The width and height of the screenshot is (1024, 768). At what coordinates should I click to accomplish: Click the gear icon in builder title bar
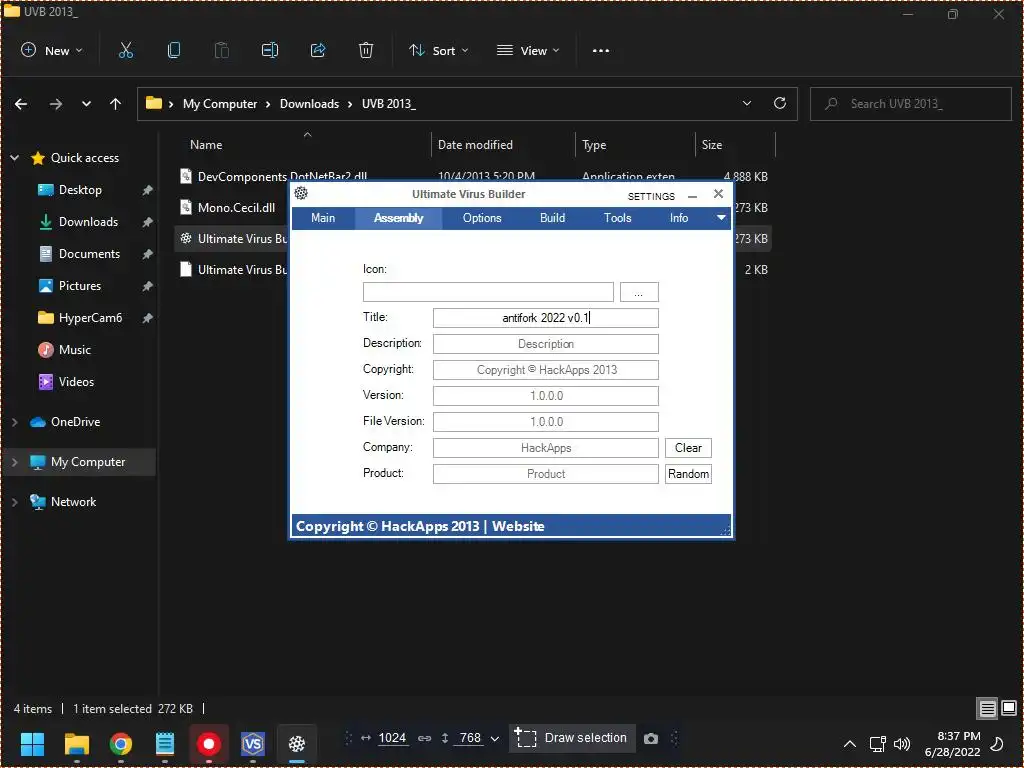click(301, 193)
